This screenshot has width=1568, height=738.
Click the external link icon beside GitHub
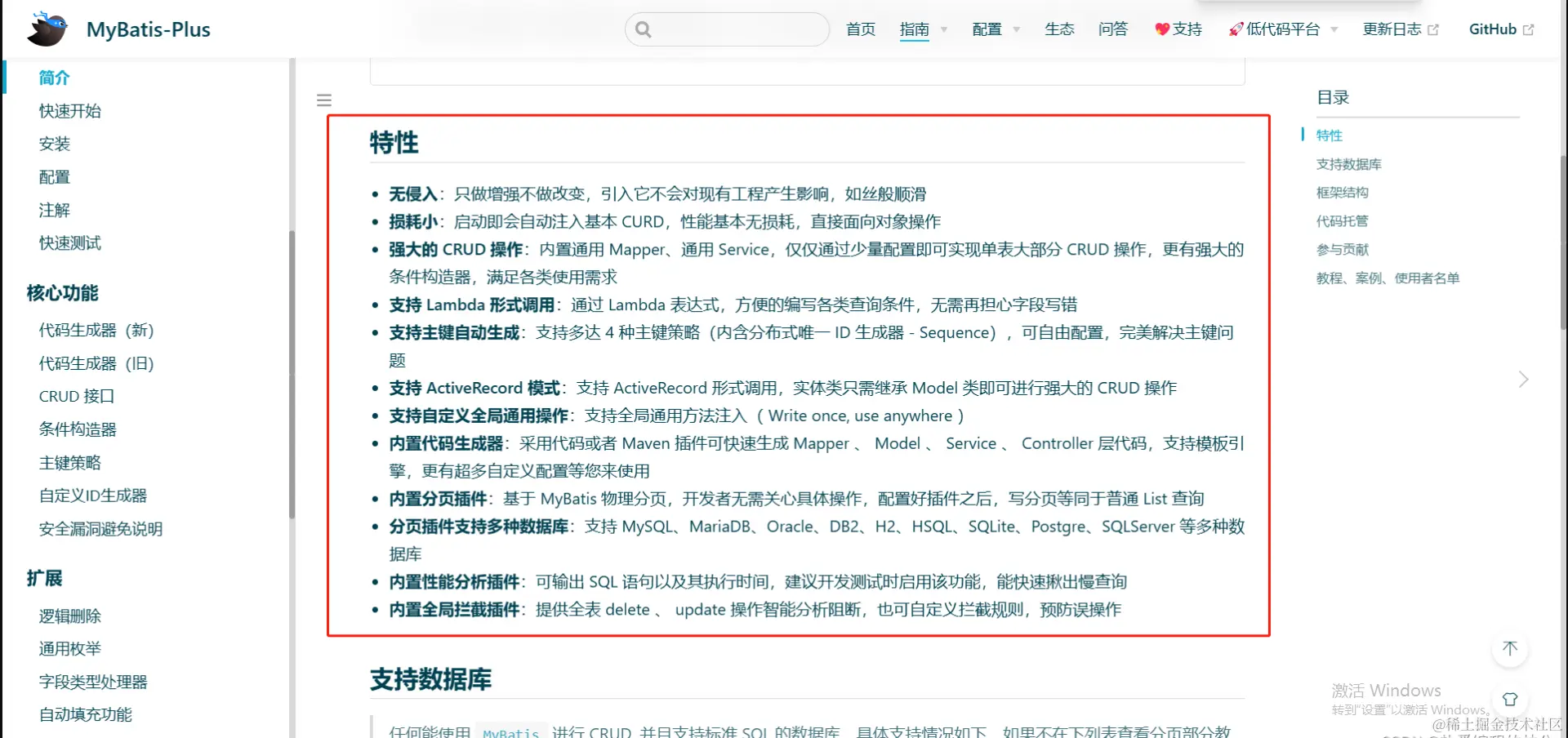click(x=1529, y=29)
